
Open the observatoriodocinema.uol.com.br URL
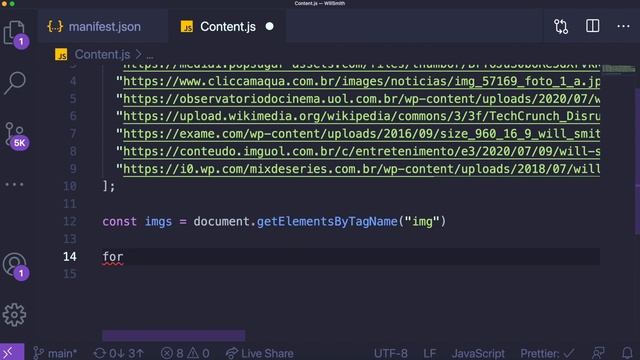coord(361,99)
